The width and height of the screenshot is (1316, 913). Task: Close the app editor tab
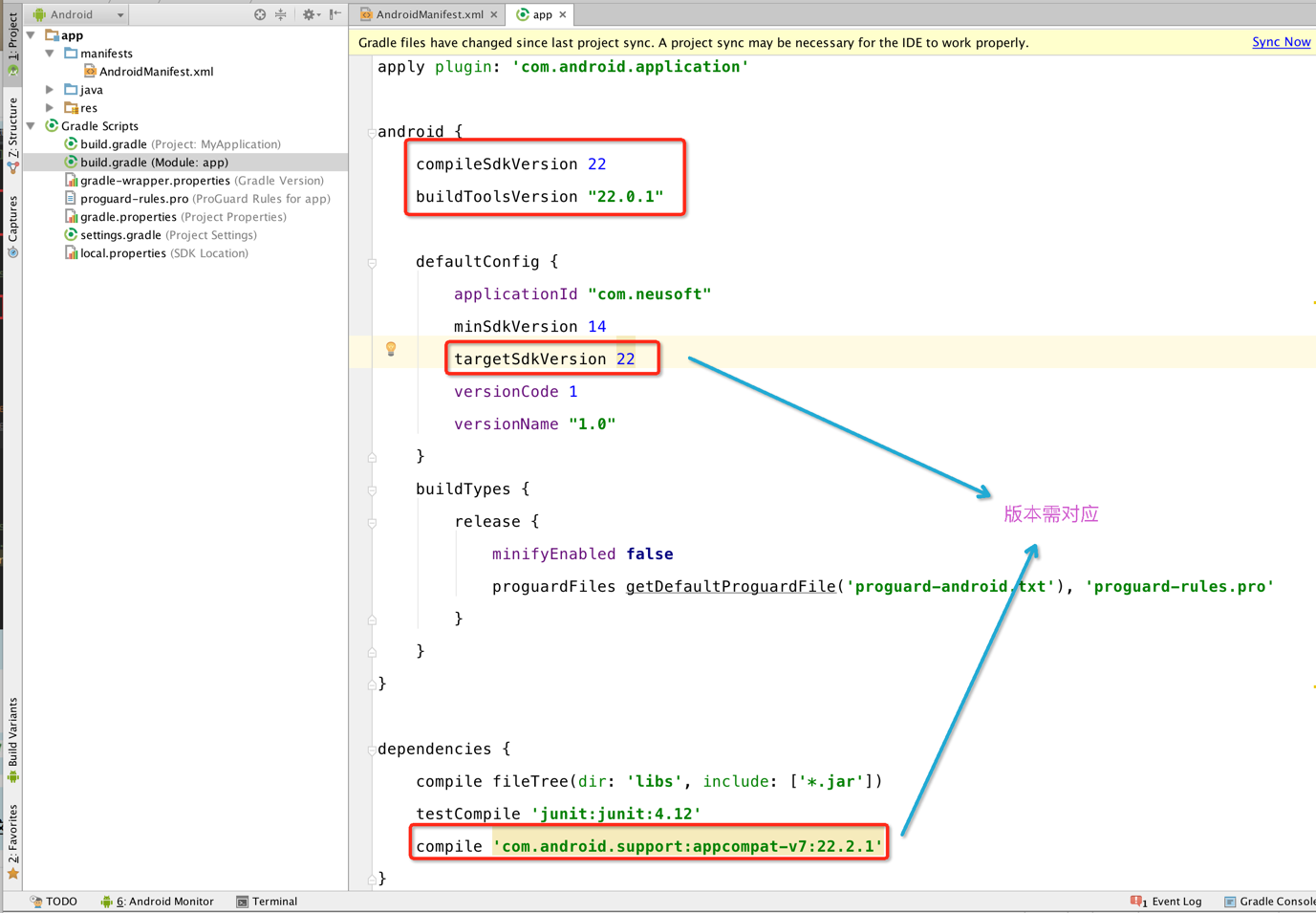(x=563, y=14)
